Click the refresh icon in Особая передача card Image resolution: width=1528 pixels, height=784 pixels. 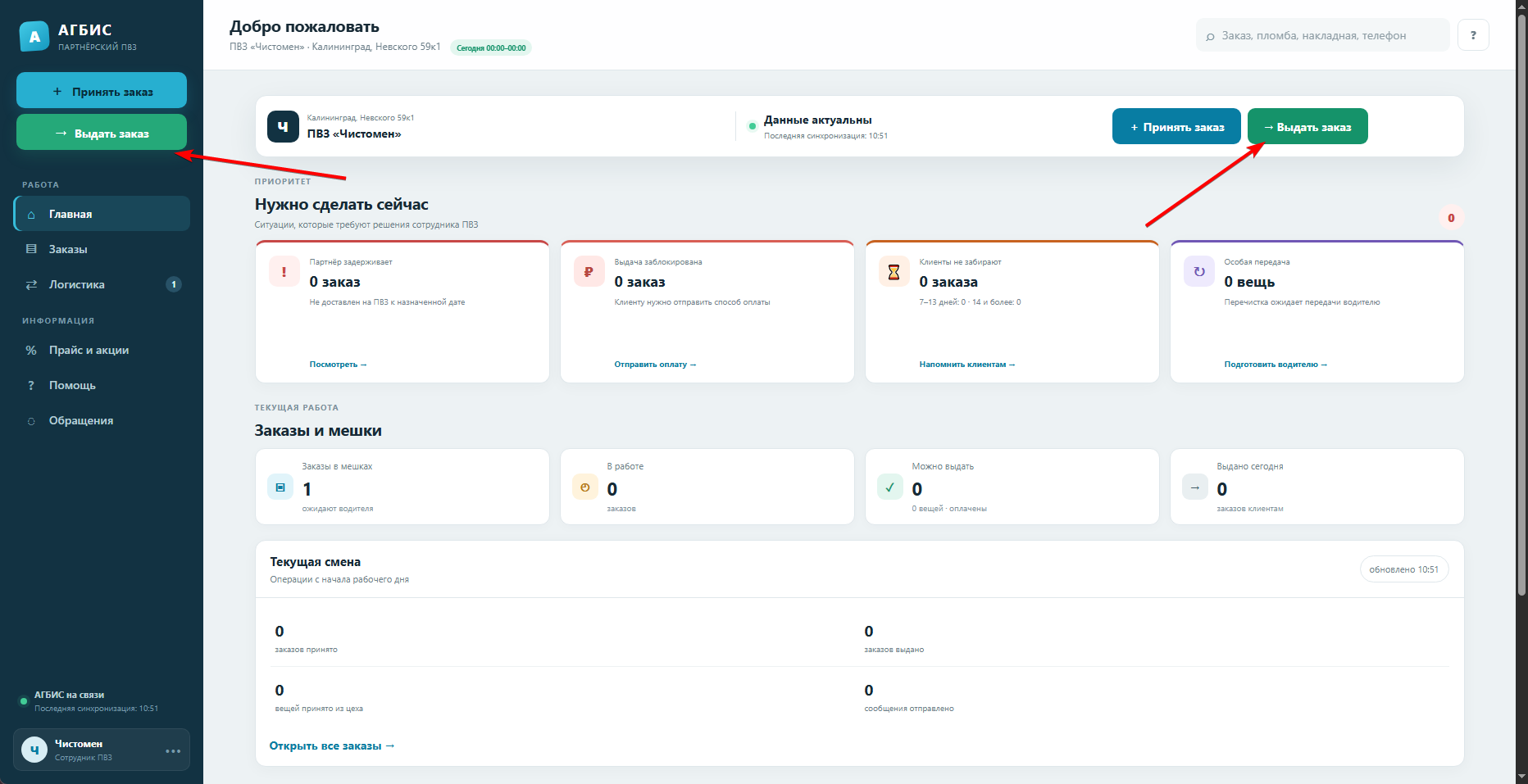click(x=1198, y=271)
